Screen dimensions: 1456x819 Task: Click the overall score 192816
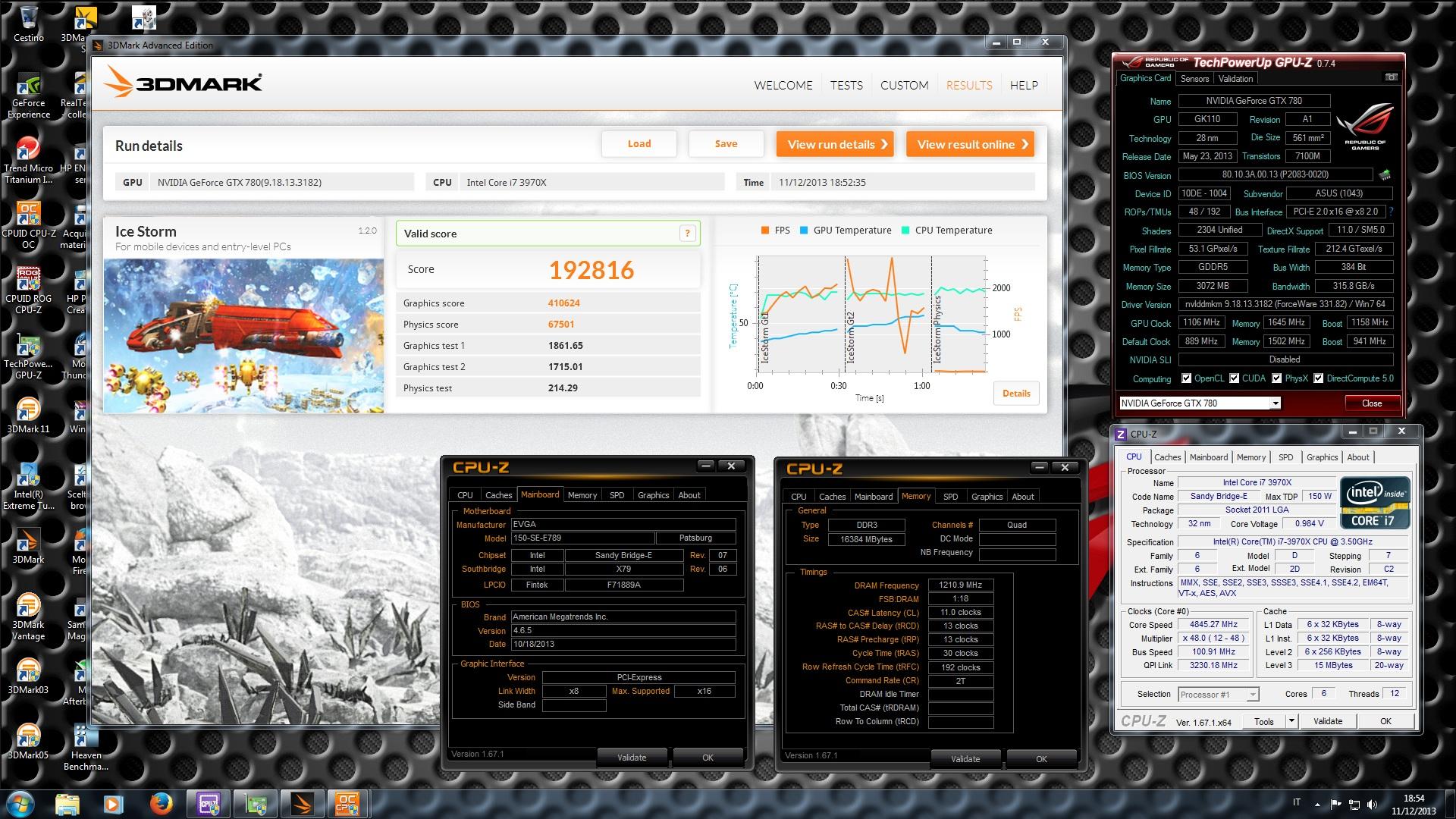pyautogui.click(x=591, y=270)
